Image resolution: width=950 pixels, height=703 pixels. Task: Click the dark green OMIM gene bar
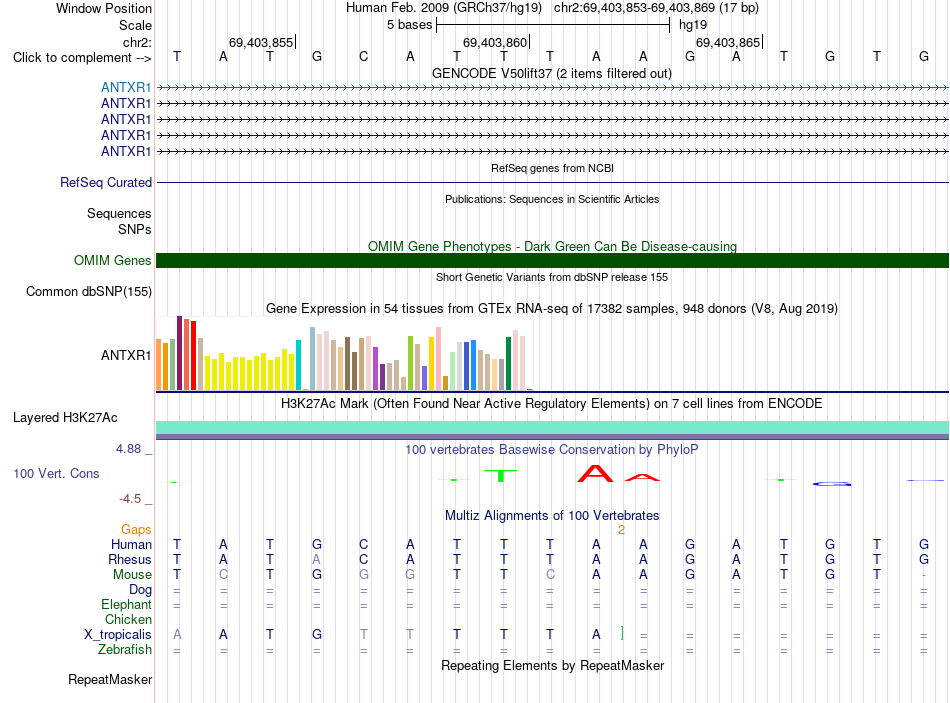[553, 261]
